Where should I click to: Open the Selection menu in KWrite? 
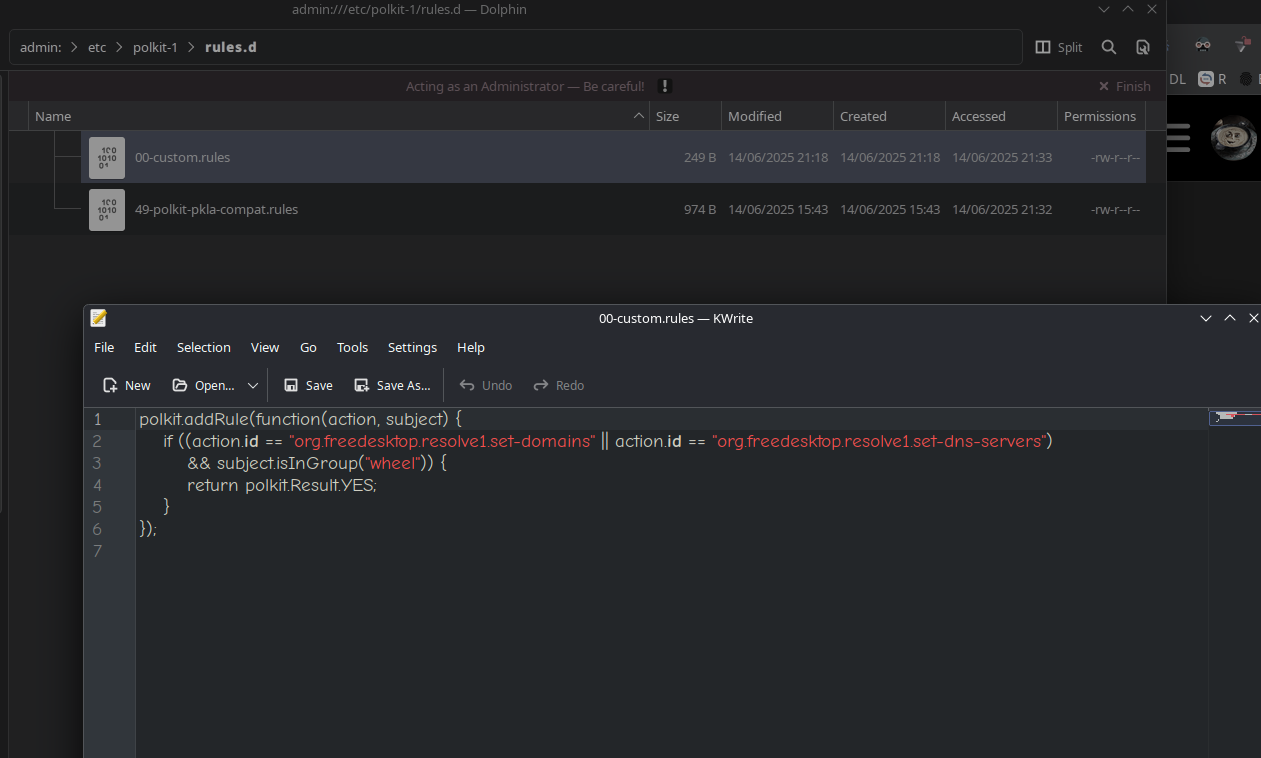(x=204, y=347)
